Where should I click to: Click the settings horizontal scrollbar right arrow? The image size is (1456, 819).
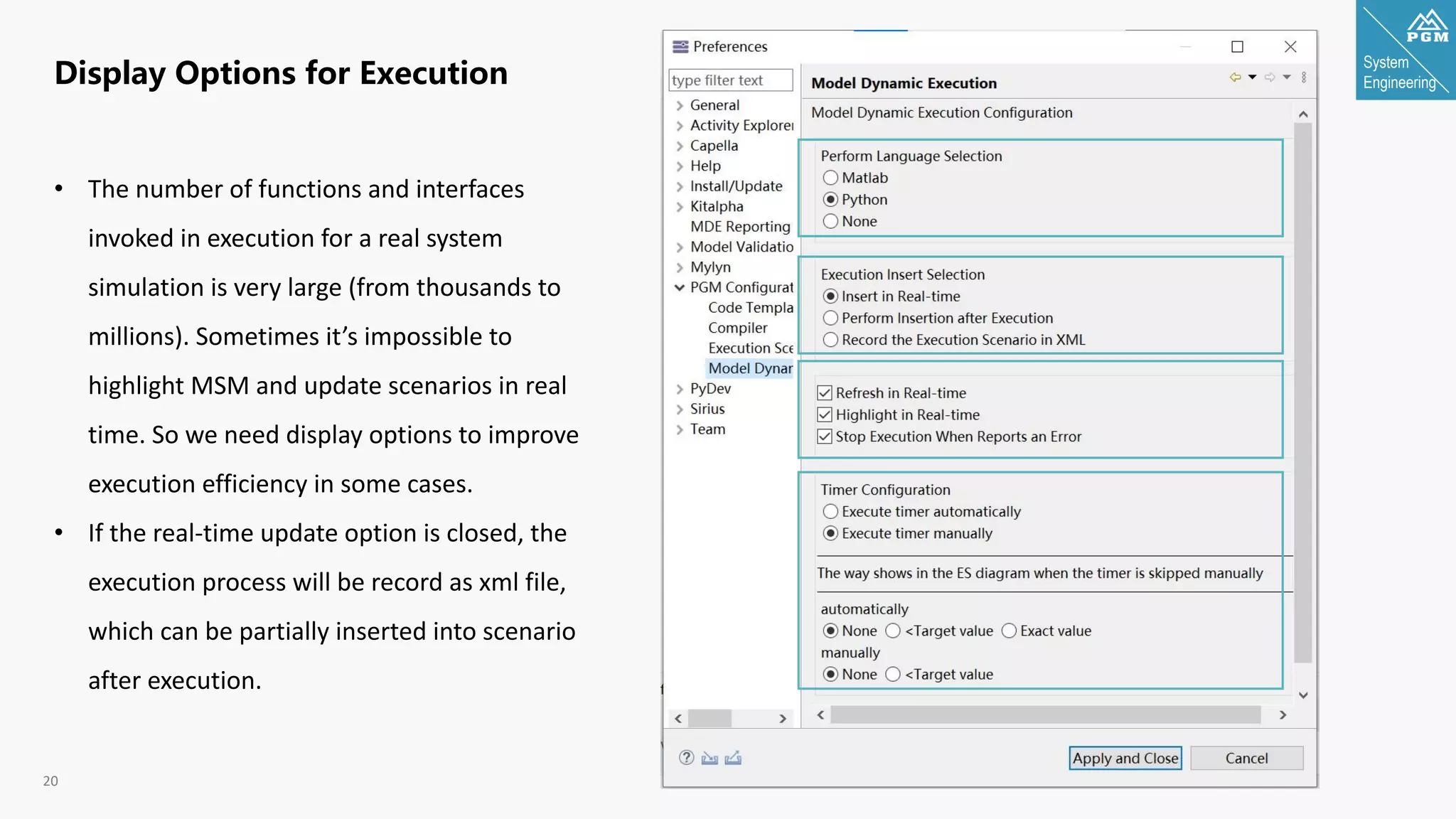click(1283, 714)
